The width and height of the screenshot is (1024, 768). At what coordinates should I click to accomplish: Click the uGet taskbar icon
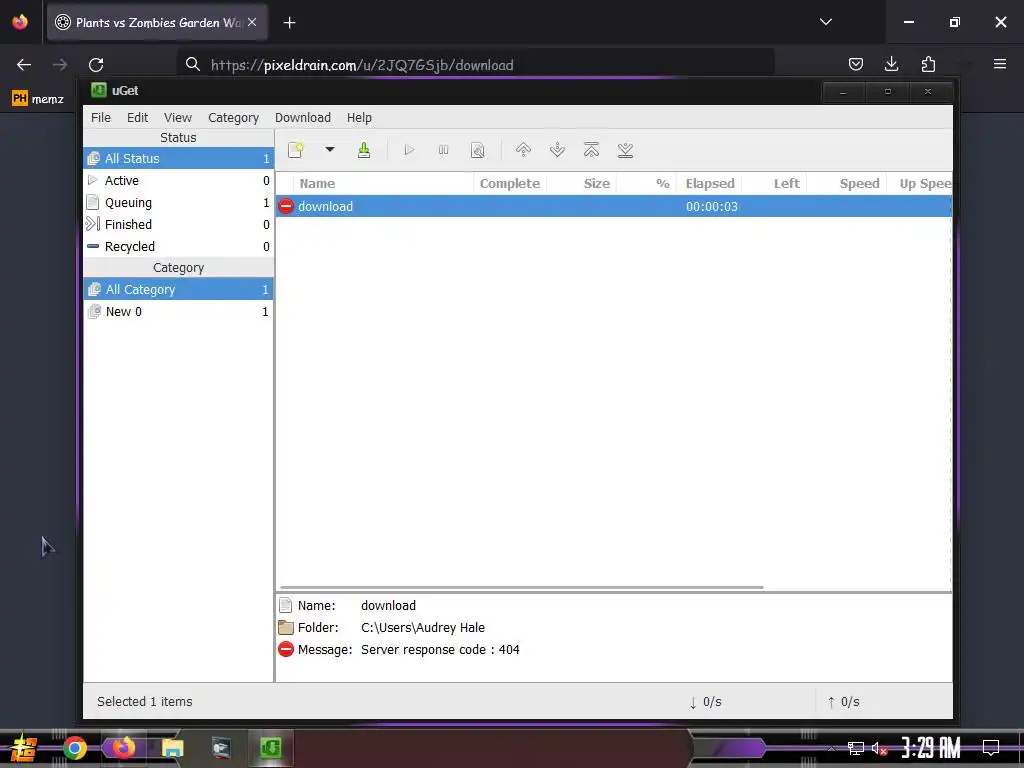(x=270, y=748)
